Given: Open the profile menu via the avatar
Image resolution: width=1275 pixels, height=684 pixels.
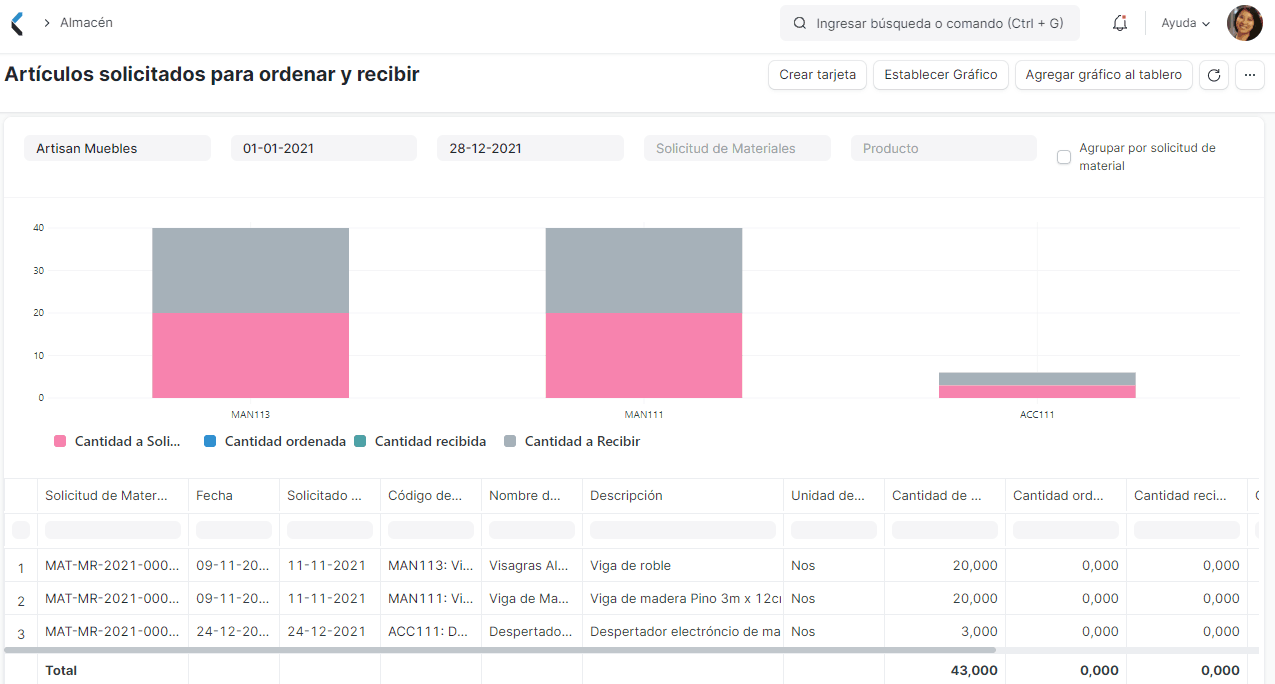Looking at the screenshot, I should tap(1244, 22).
